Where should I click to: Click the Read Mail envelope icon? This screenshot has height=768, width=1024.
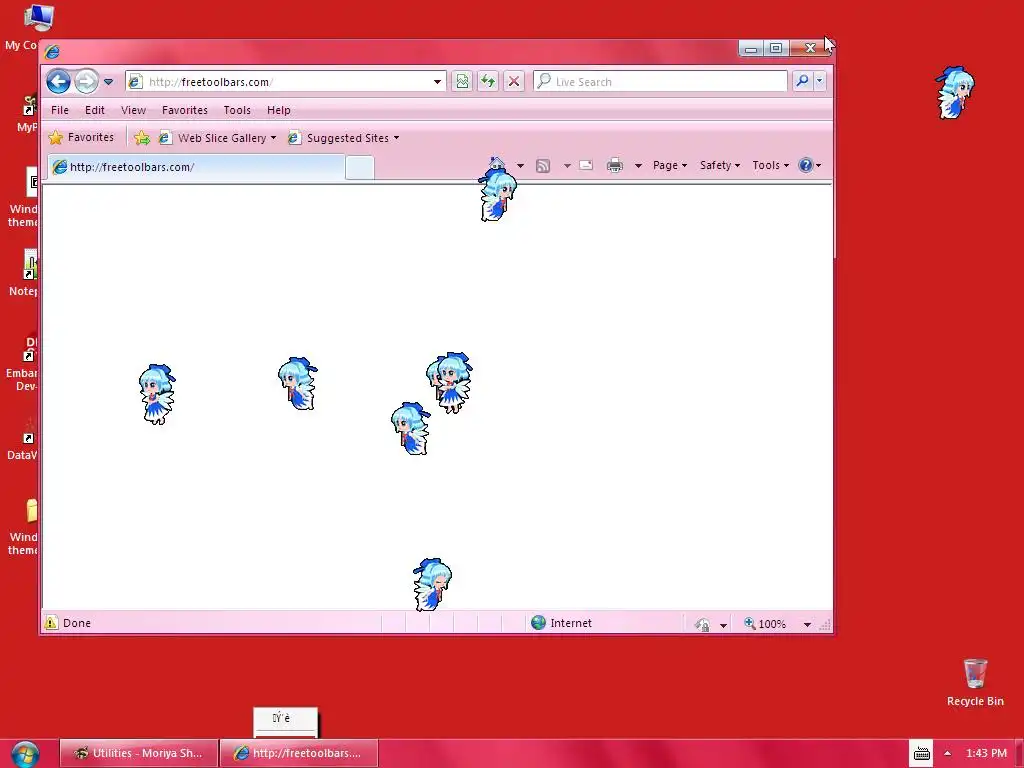(586, 165)
